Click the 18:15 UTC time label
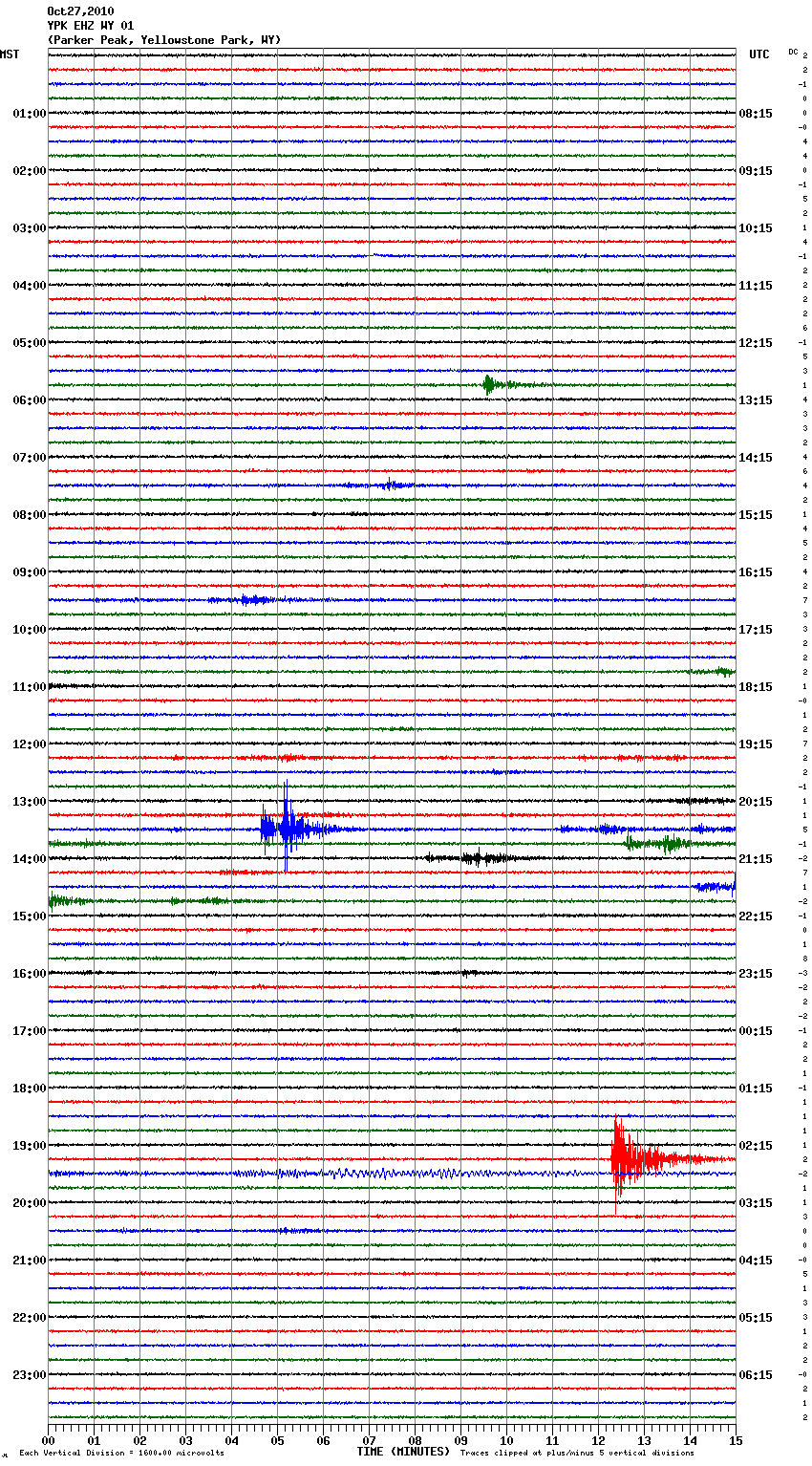812x1466 pixels. click(x=756, y=687)
